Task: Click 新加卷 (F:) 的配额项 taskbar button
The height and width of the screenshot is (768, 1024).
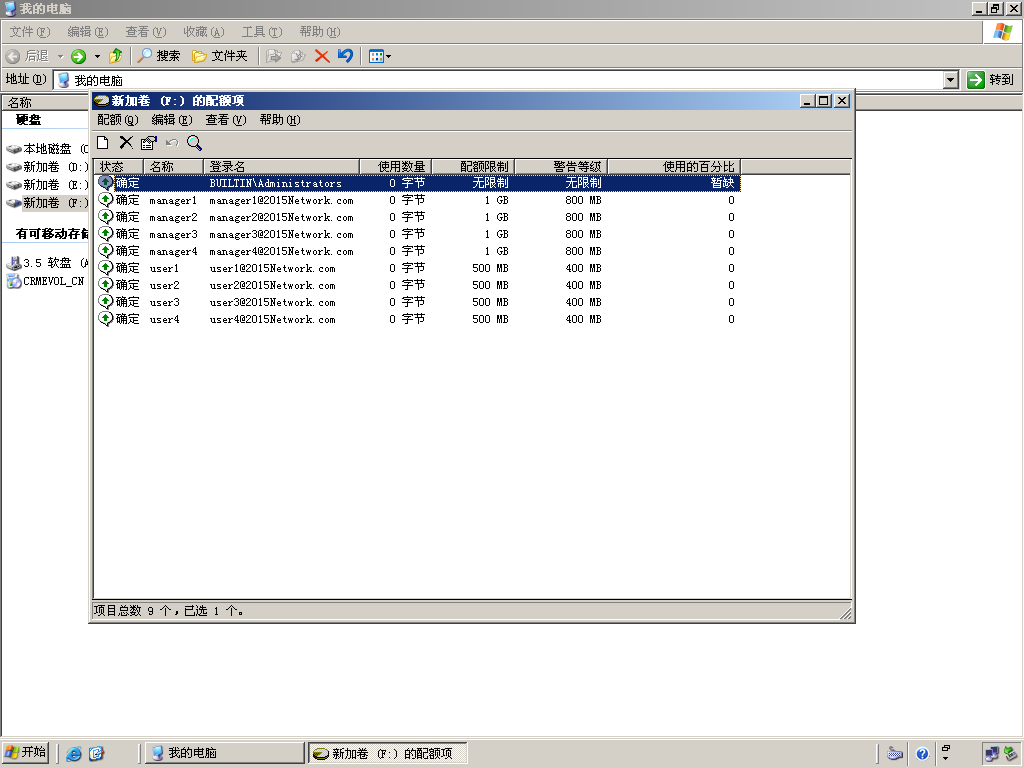Action: (387, 753)
